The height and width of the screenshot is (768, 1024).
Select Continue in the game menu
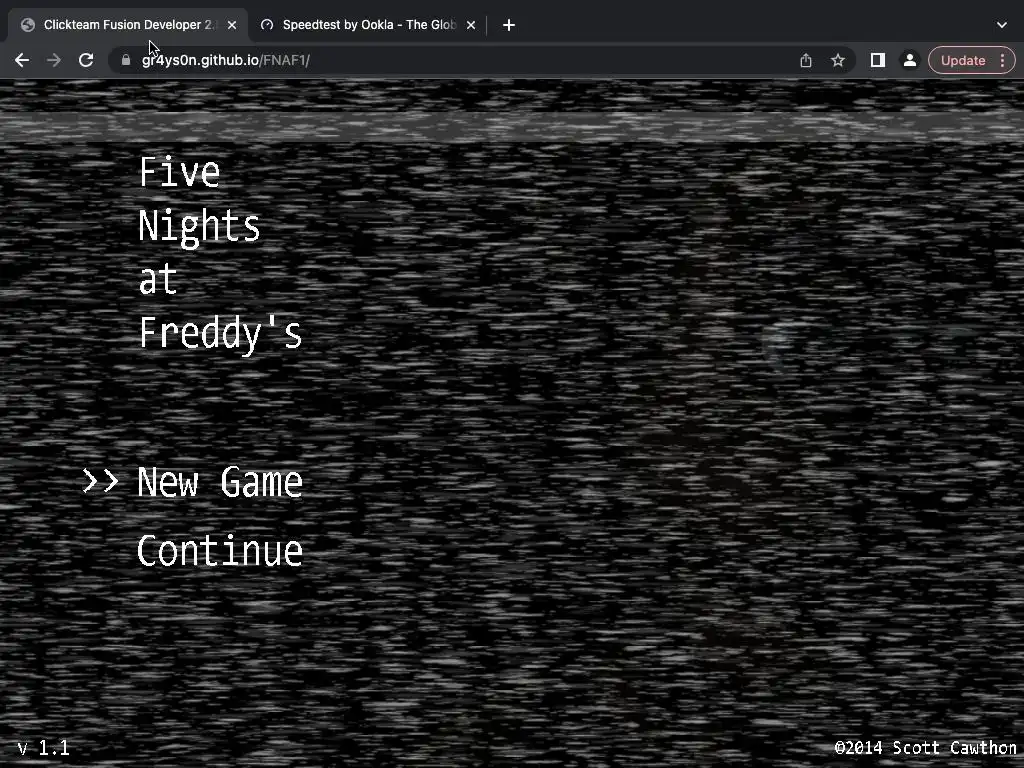click(219, 551)
